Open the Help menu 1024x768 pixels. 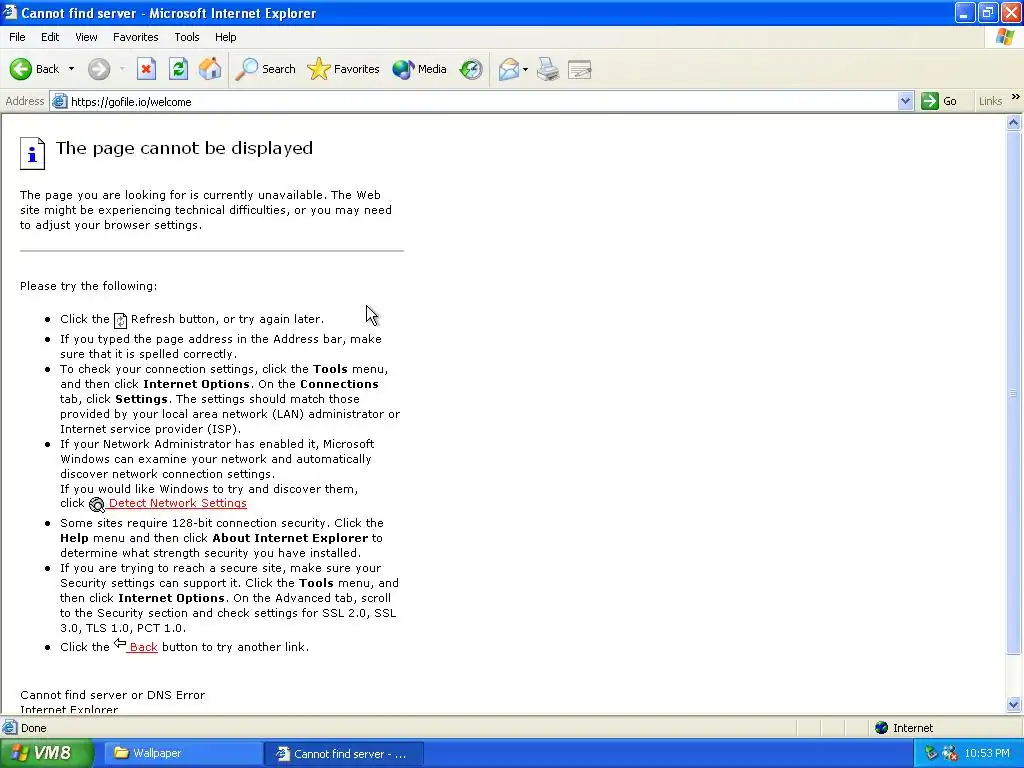[225, 37]
